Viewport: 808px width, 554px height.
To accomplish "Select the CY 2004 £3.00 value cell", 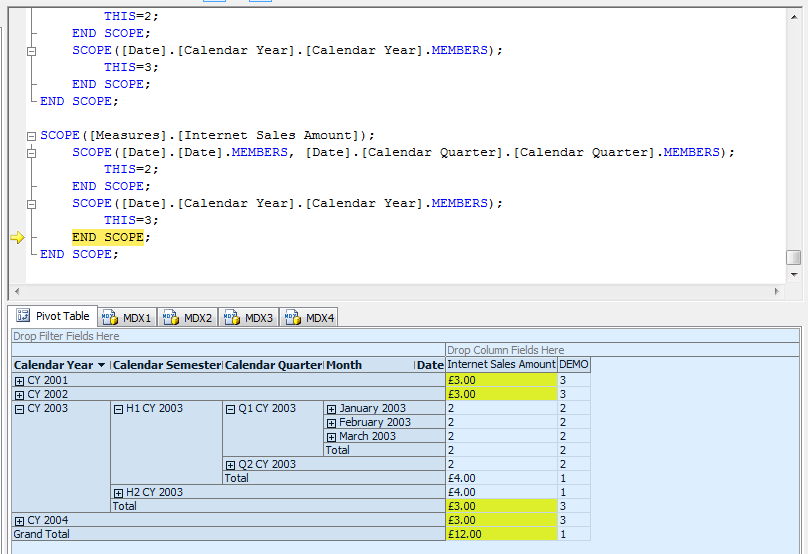I will point(501,520).
